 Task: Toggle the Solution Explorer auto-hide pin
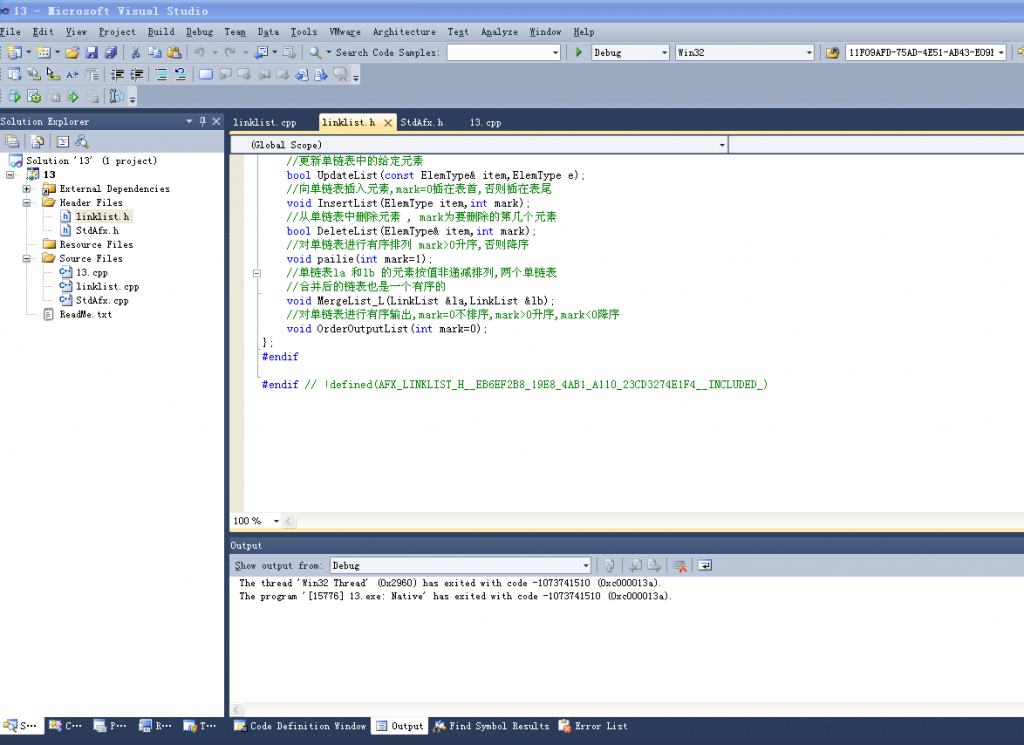click(x=201, y=121)
